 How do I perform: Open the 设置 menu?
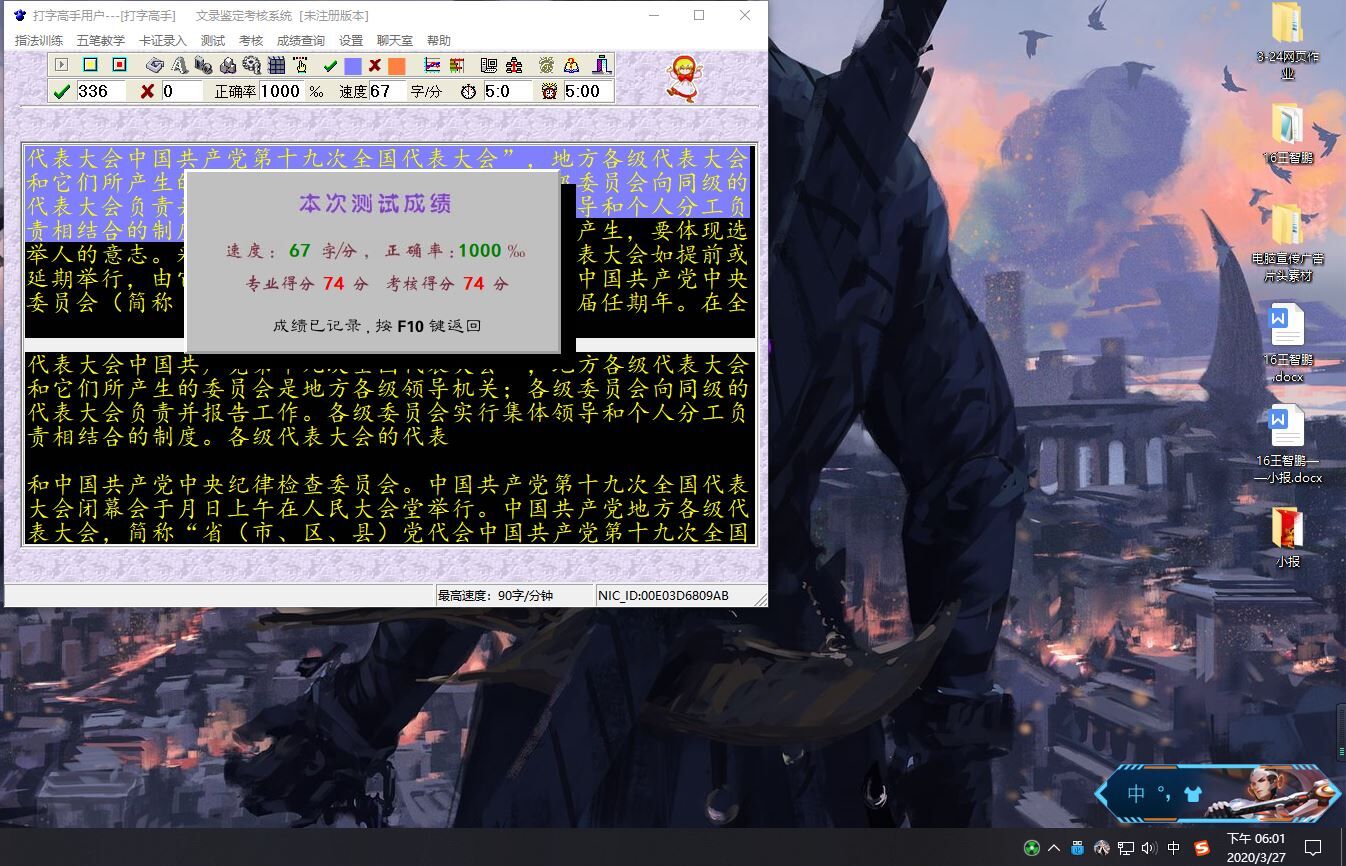pos(351,41)
